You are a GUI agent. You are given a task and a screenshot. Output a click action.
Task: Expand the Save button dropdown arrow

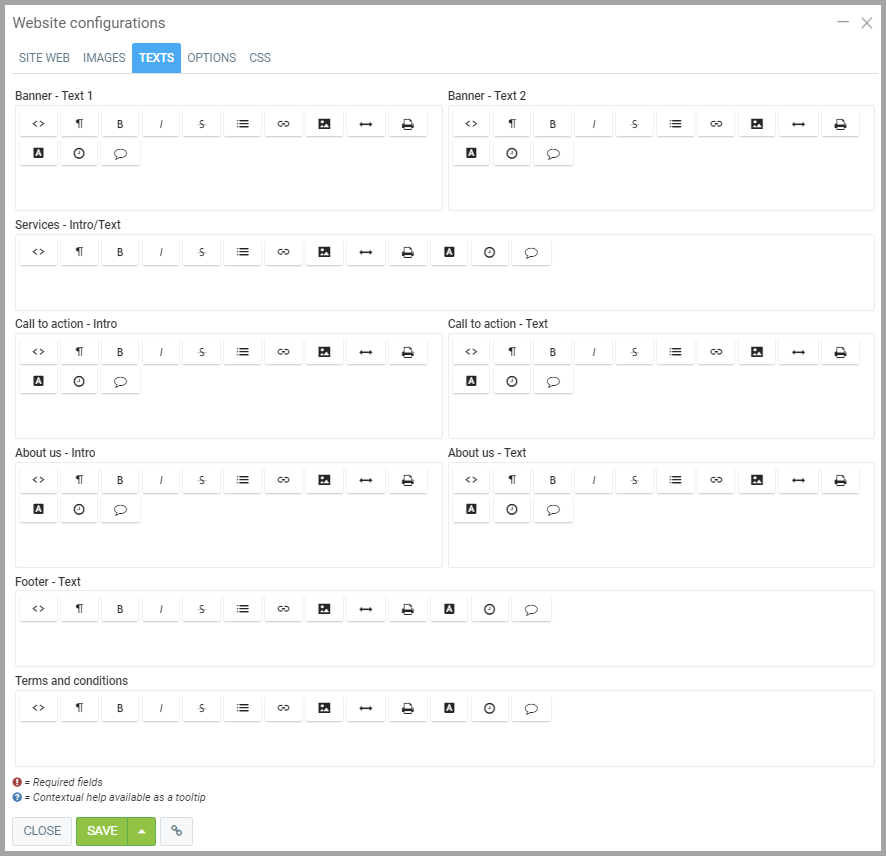[x=142, y=831]
